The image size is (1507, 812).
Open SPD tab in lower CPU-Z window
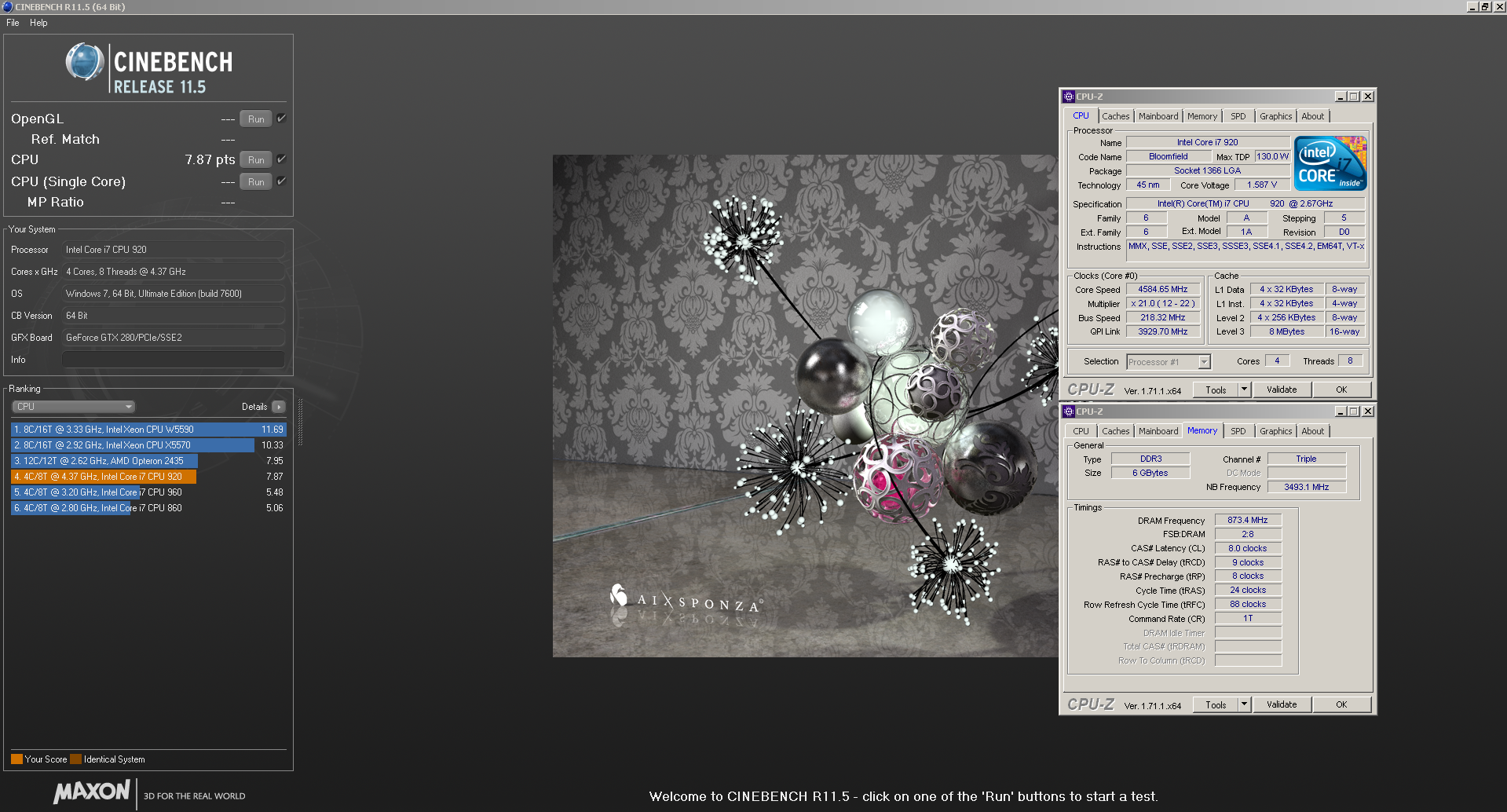click(x=1238, y=431)
